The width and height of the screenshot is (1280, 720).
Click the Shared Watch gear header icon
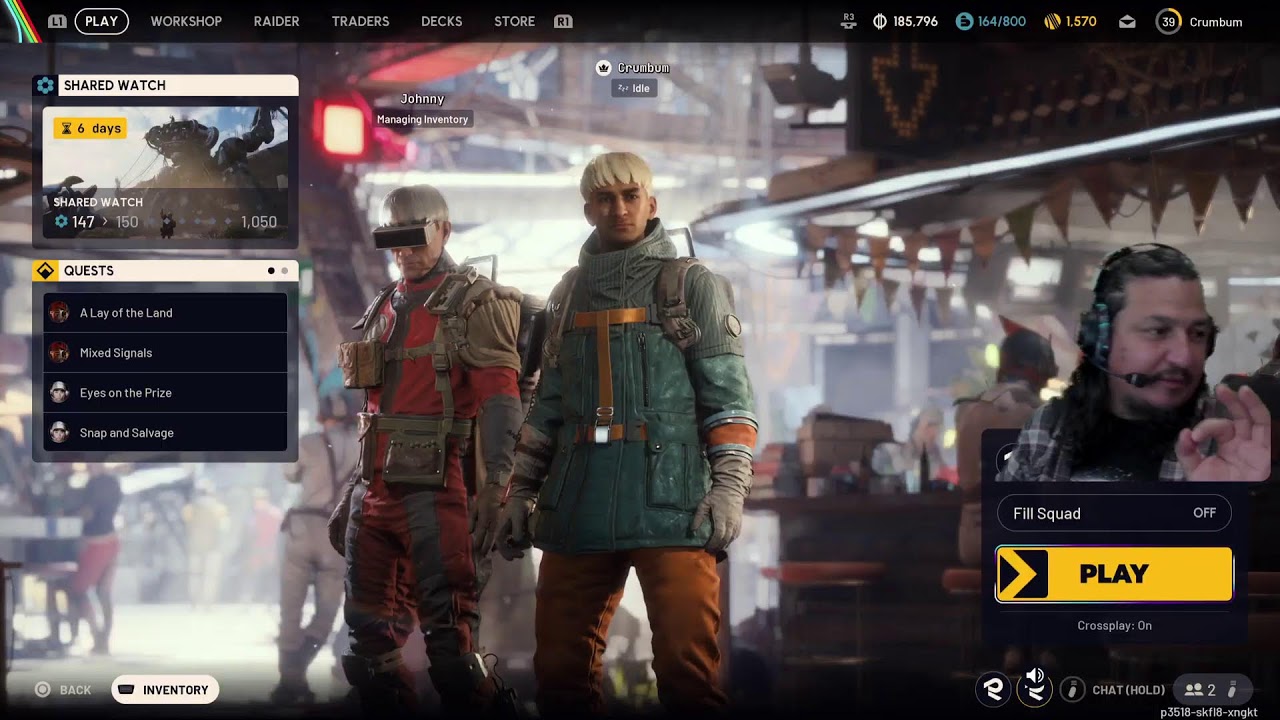pos(45,85)
